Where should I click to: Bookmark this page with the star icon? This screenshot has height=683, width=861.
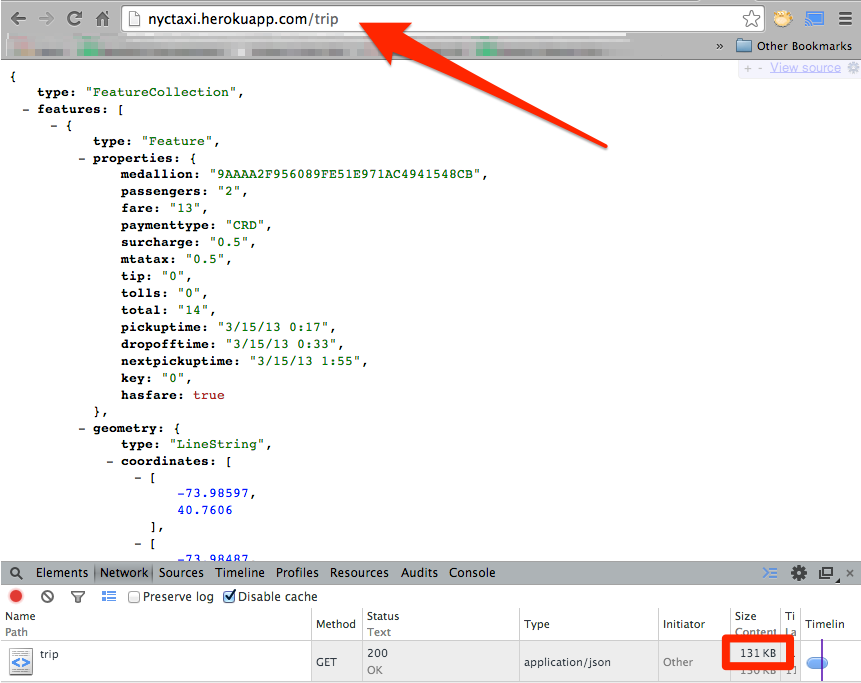click(x=751, y=19)
